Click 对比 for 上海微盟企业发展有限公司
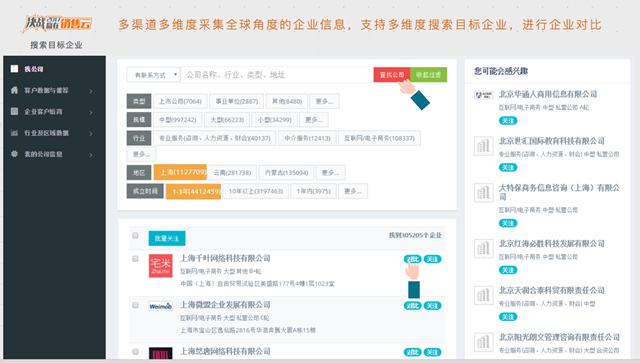This screenshot has width=640, height=363. (x=412, y=305)
